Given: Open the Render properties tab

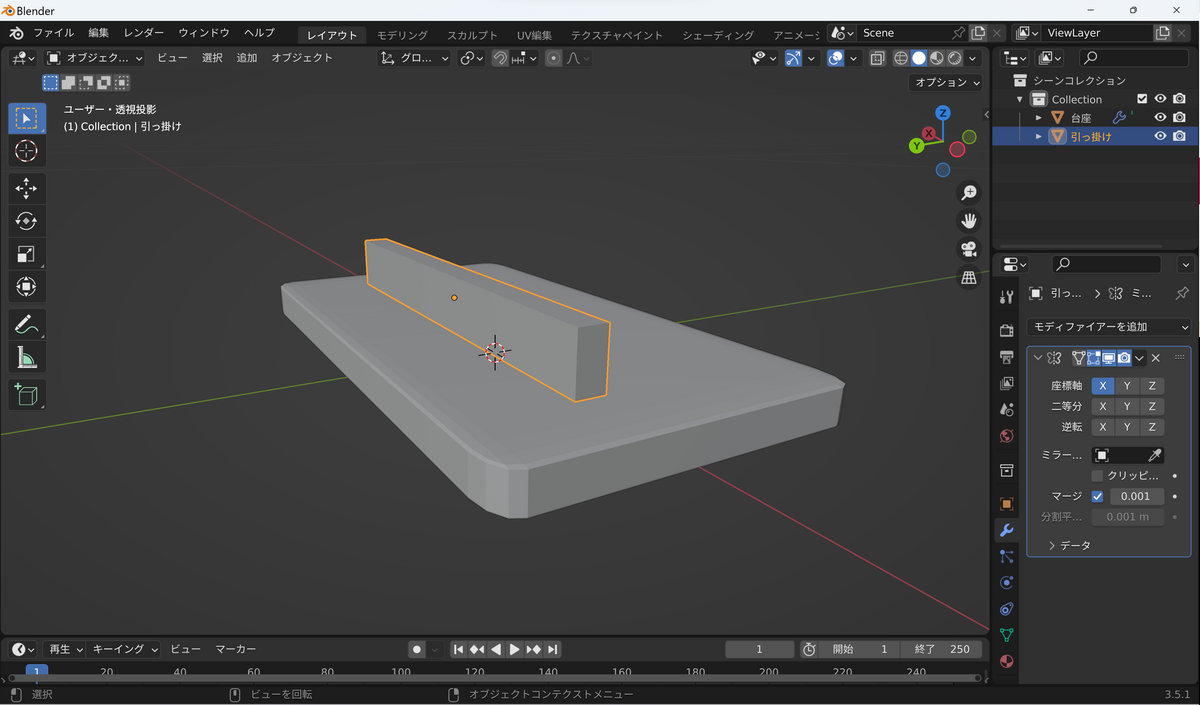Looking at the screenshot, I should click(1006, 331).
